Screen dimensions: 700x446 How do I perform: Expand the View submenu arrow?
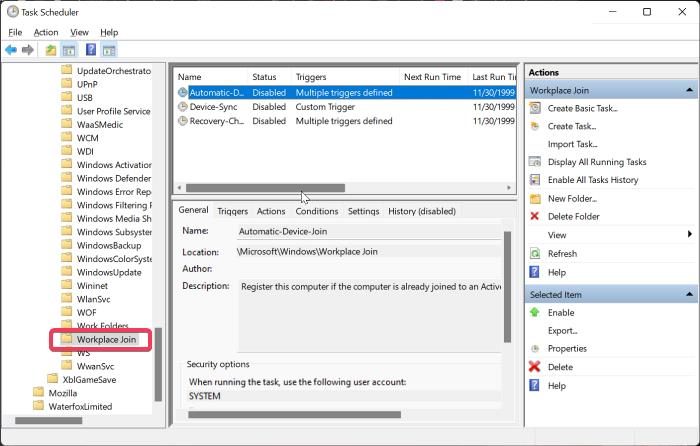coord(690,234)
